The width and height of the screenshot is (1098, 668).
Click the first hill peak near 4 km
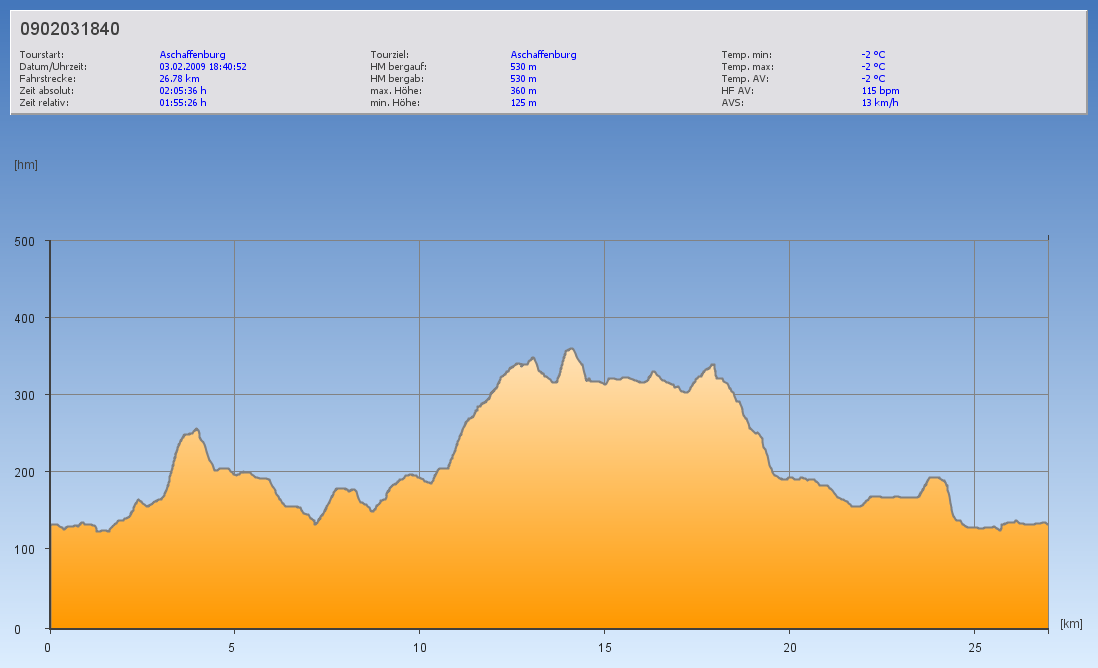[196, 429]
